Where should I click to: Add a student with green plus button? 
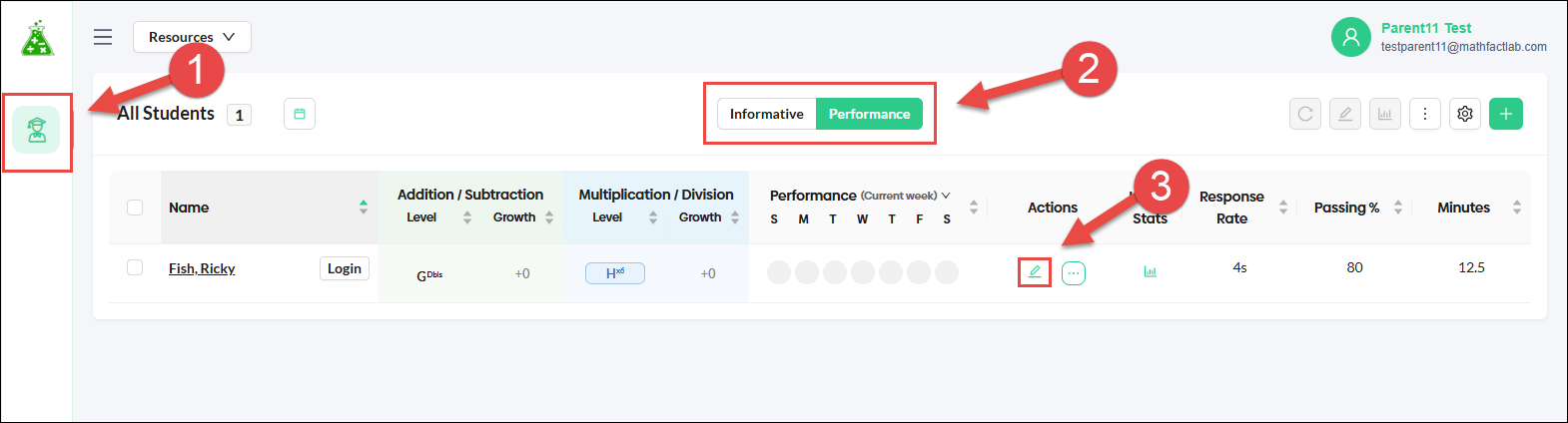coord(1506,114)
